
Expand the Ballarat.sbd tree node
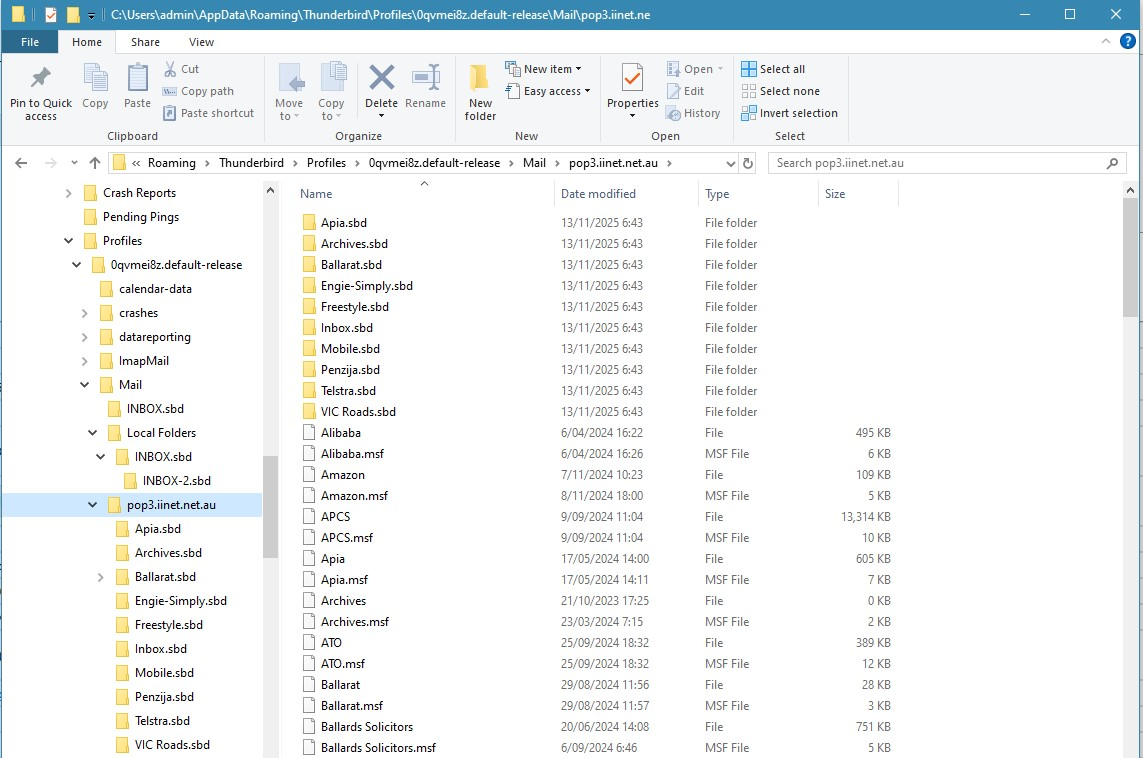(x=100, y=577)
